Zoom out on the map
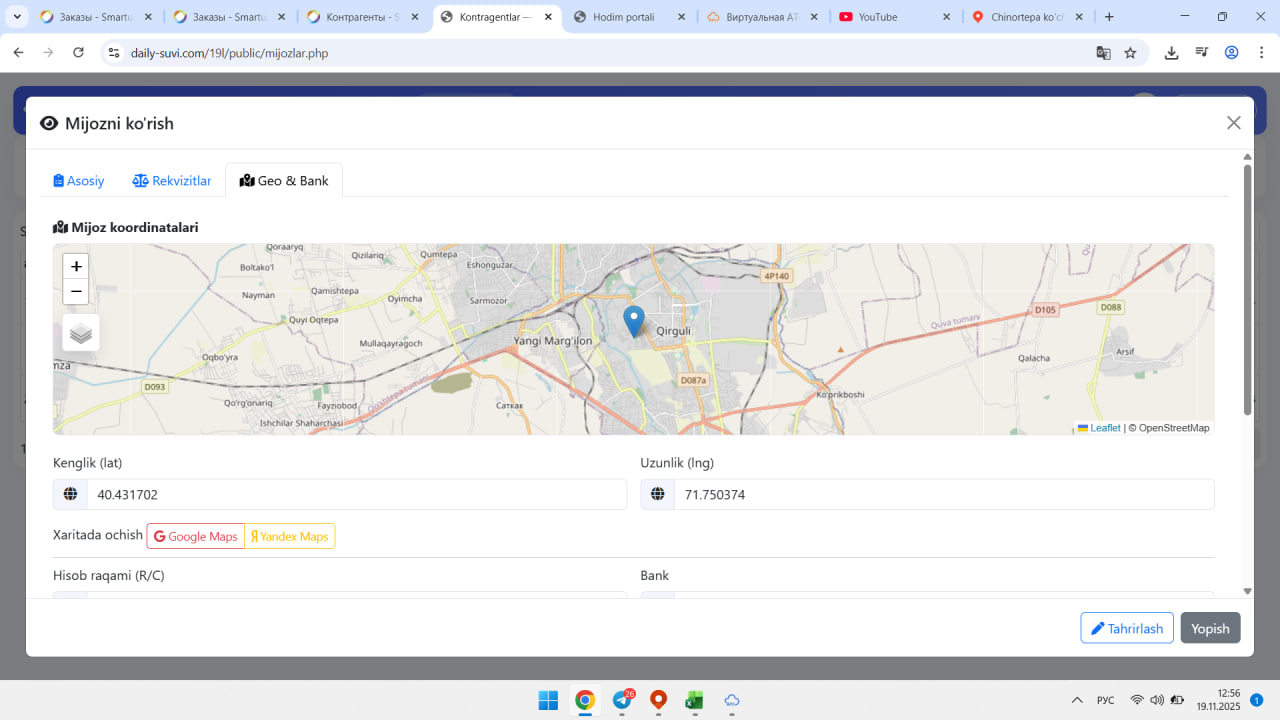1280x720 pixels. click(76, 292)
